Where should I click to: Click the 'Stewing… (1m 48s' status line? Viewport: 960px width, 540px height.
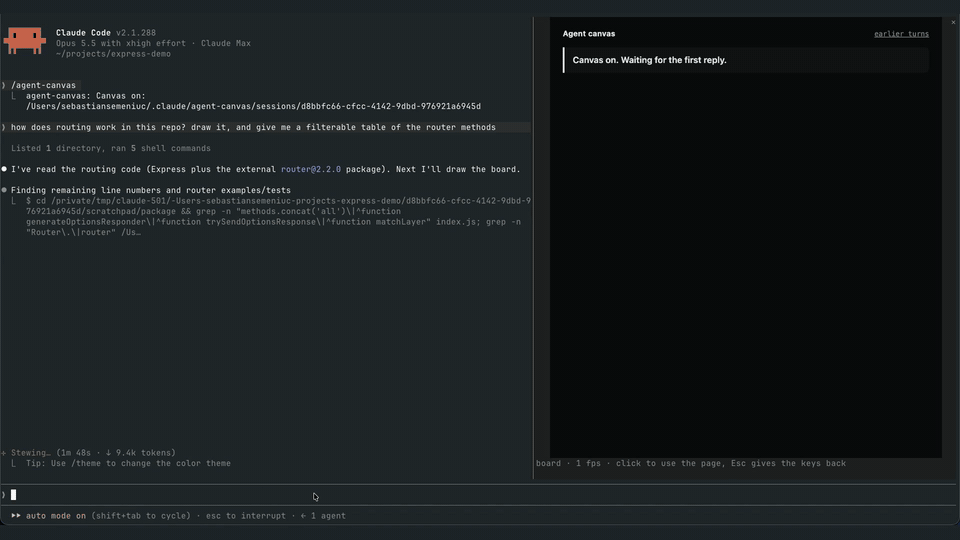[93, 452]
